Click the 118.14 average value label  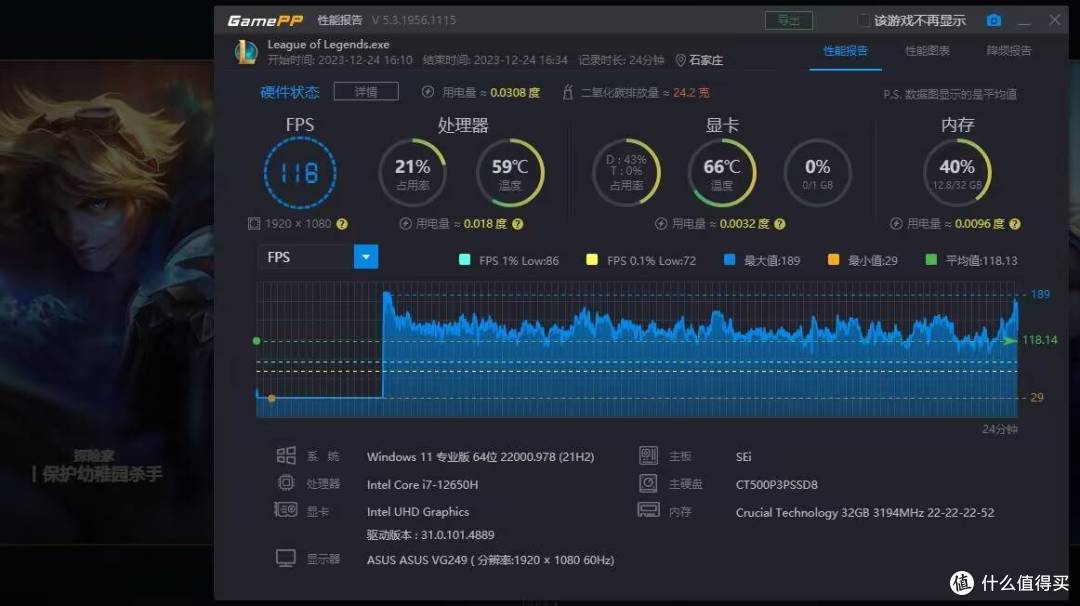pos(1039,339)
